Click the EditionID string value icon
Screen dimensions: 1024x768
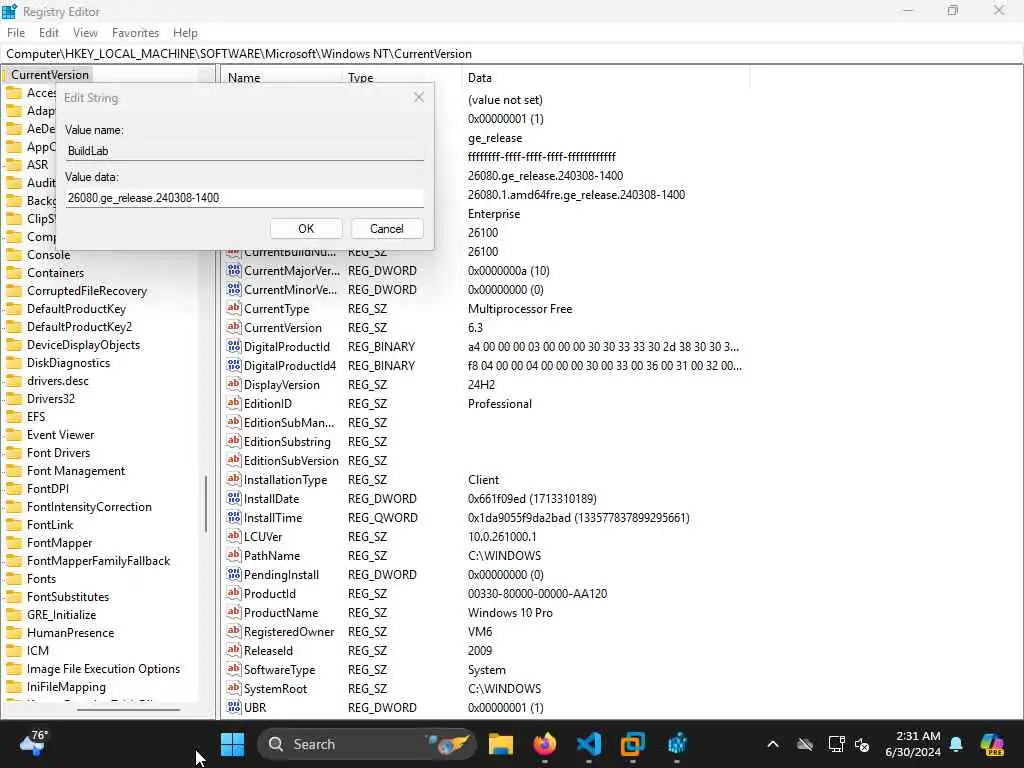point(234,404)
